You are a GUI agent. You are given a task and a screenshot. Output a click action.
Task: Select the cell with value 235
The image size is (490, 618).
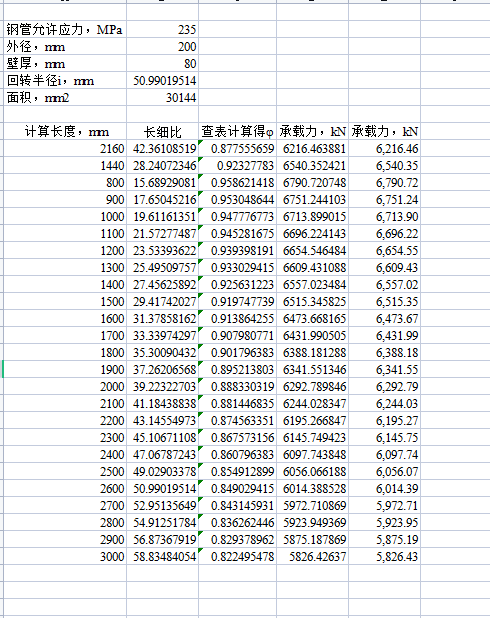tap(162, 30)
